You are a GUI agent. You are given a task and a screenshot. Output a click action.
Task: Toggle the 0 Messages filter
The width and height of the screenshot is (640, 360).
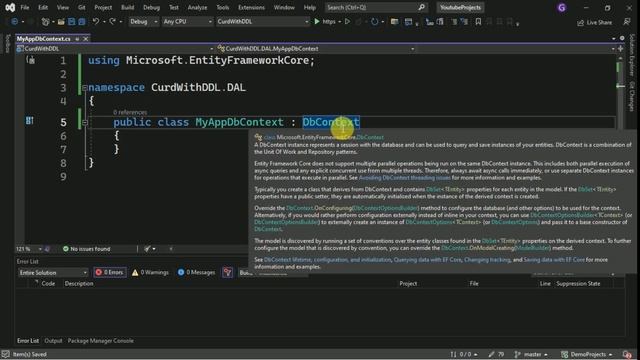tap(196, 272)
